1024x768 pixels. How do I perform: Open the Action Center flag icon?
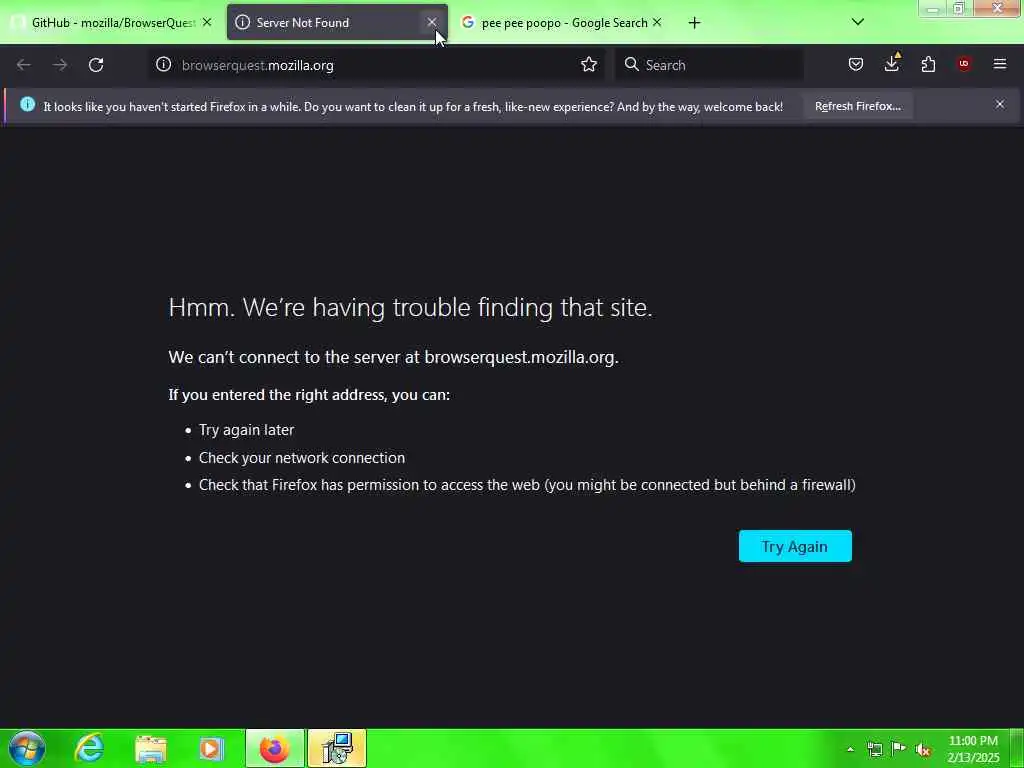click(899, 749)
